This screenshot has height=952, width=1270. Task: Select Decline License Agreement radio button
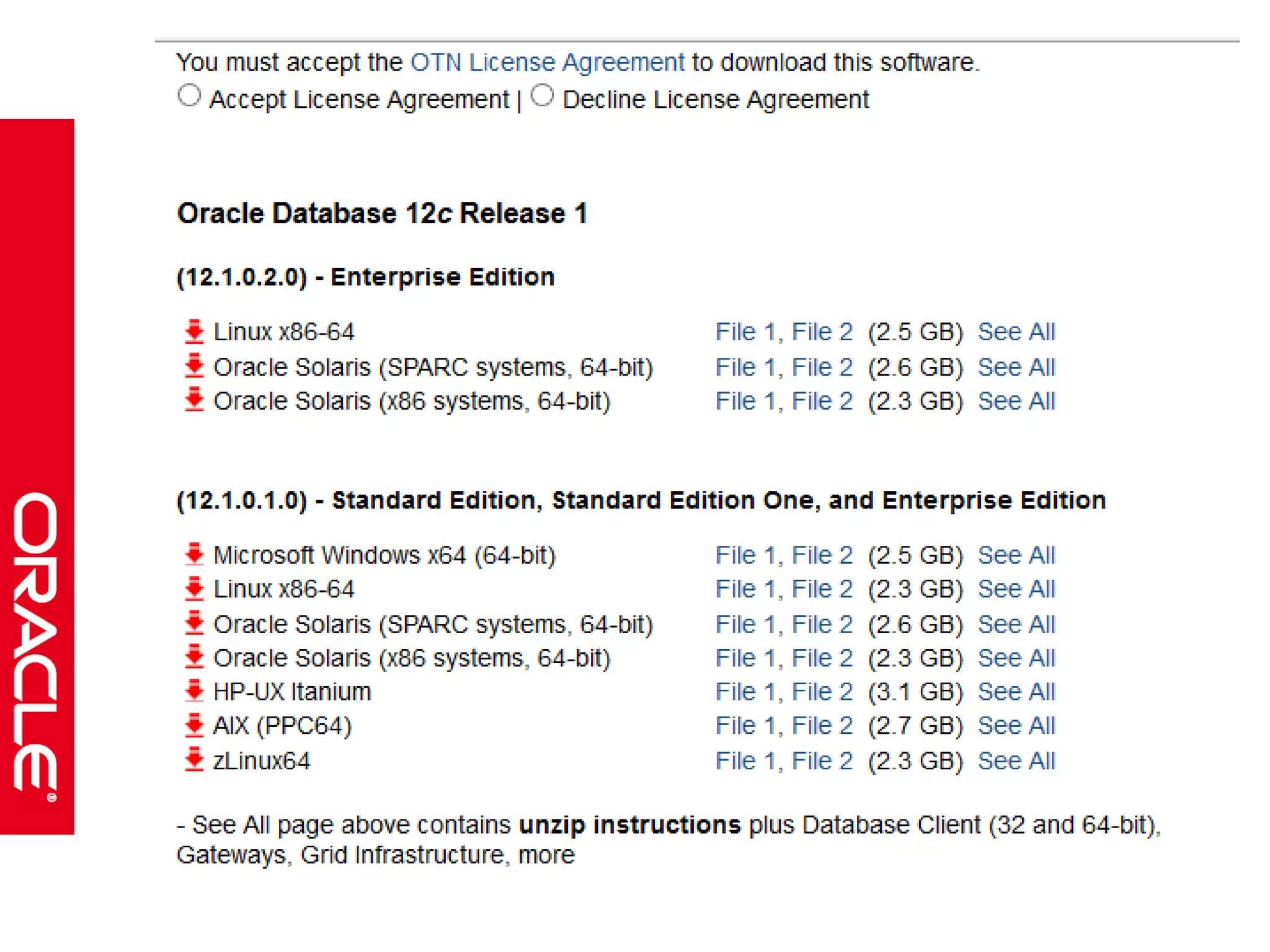(x=542, y=96)
